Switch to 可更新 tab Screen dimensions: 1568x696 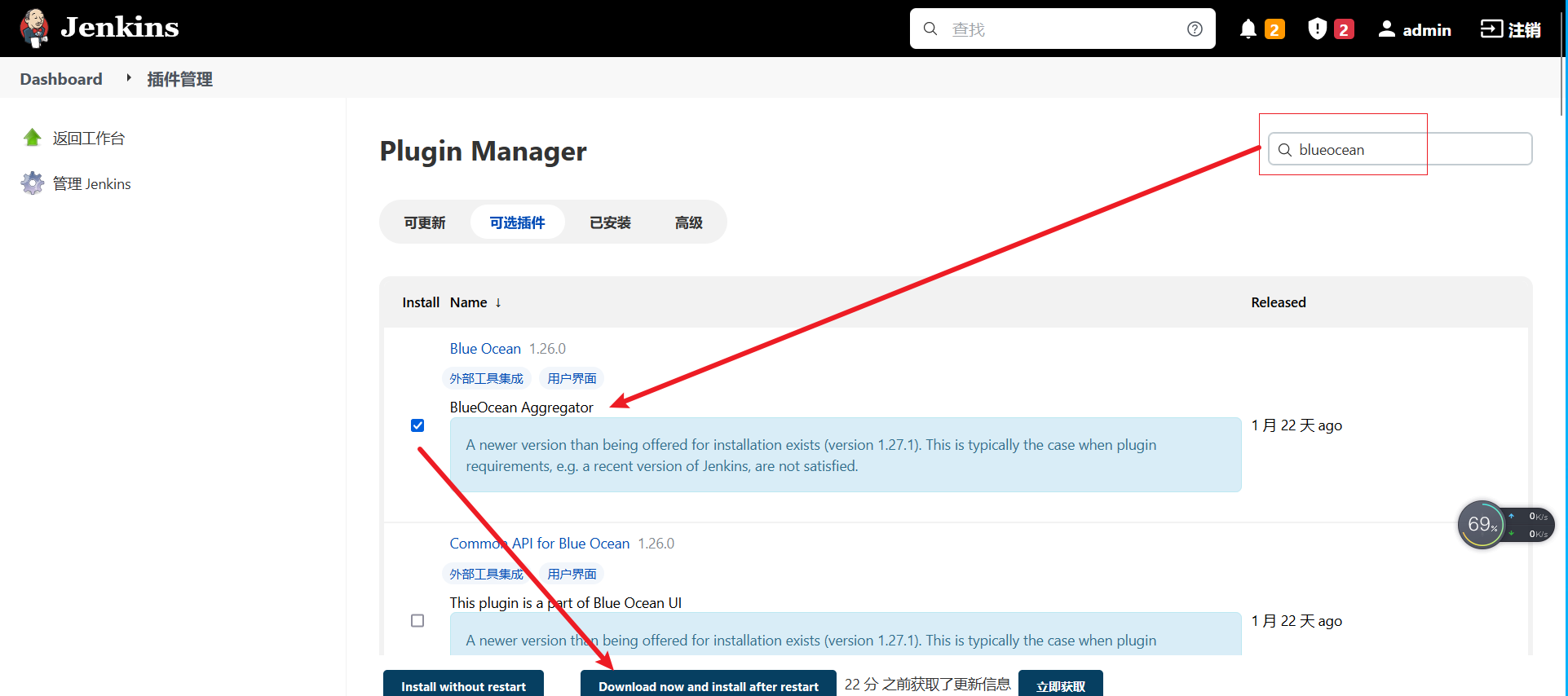pos(425,222)
